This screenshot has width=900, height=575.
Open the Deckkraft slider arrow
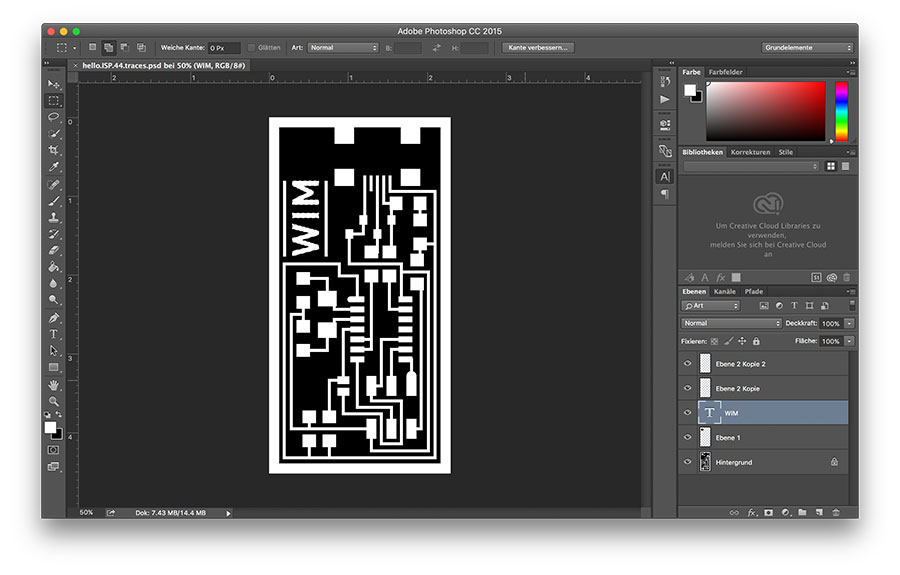(849, 324)
